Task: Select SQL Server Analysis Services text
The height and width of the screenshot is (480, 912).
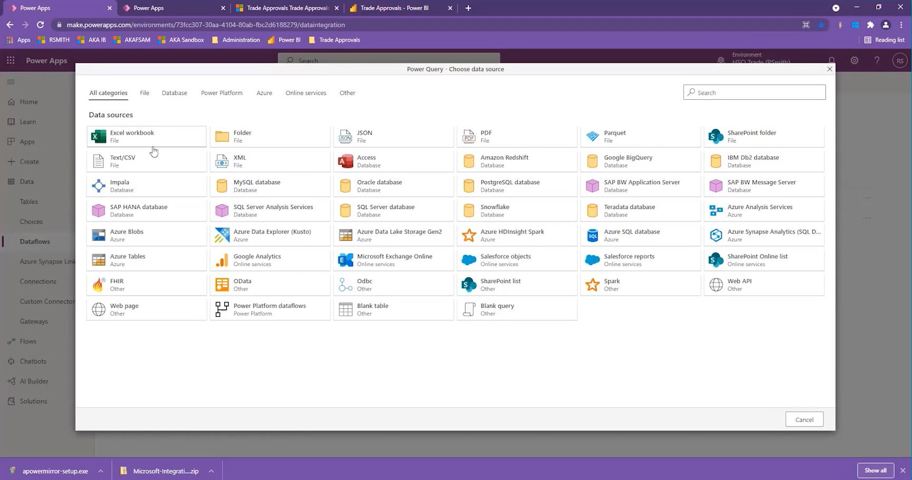Action: coord(273,207)
